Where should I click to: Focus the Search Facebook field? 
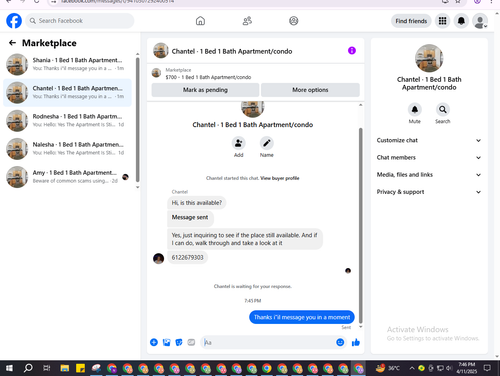pos(80,21)
